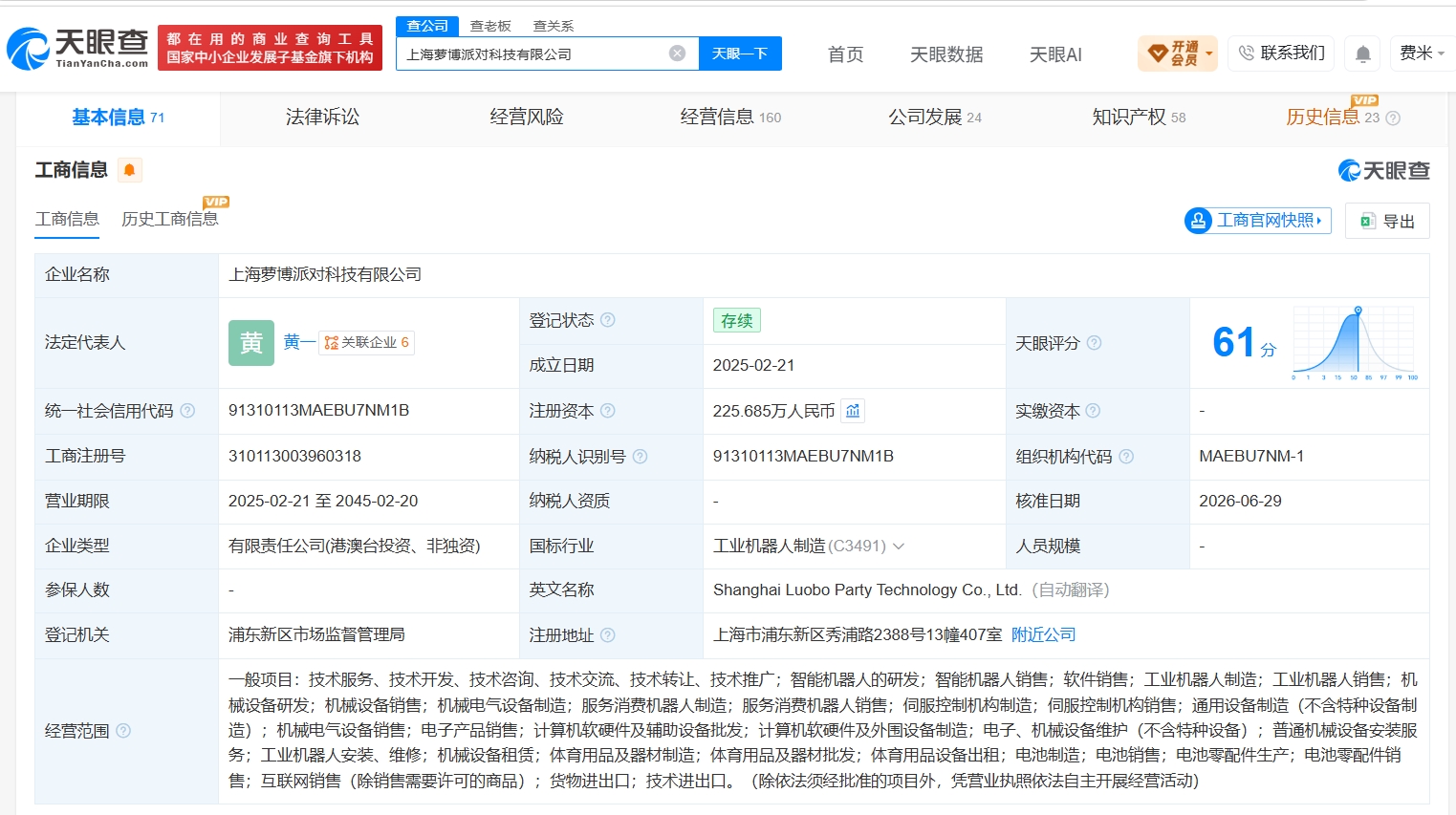1456x815 pixels.
Task: Open notifications bell icon
Action: (x=1363, y=54)
